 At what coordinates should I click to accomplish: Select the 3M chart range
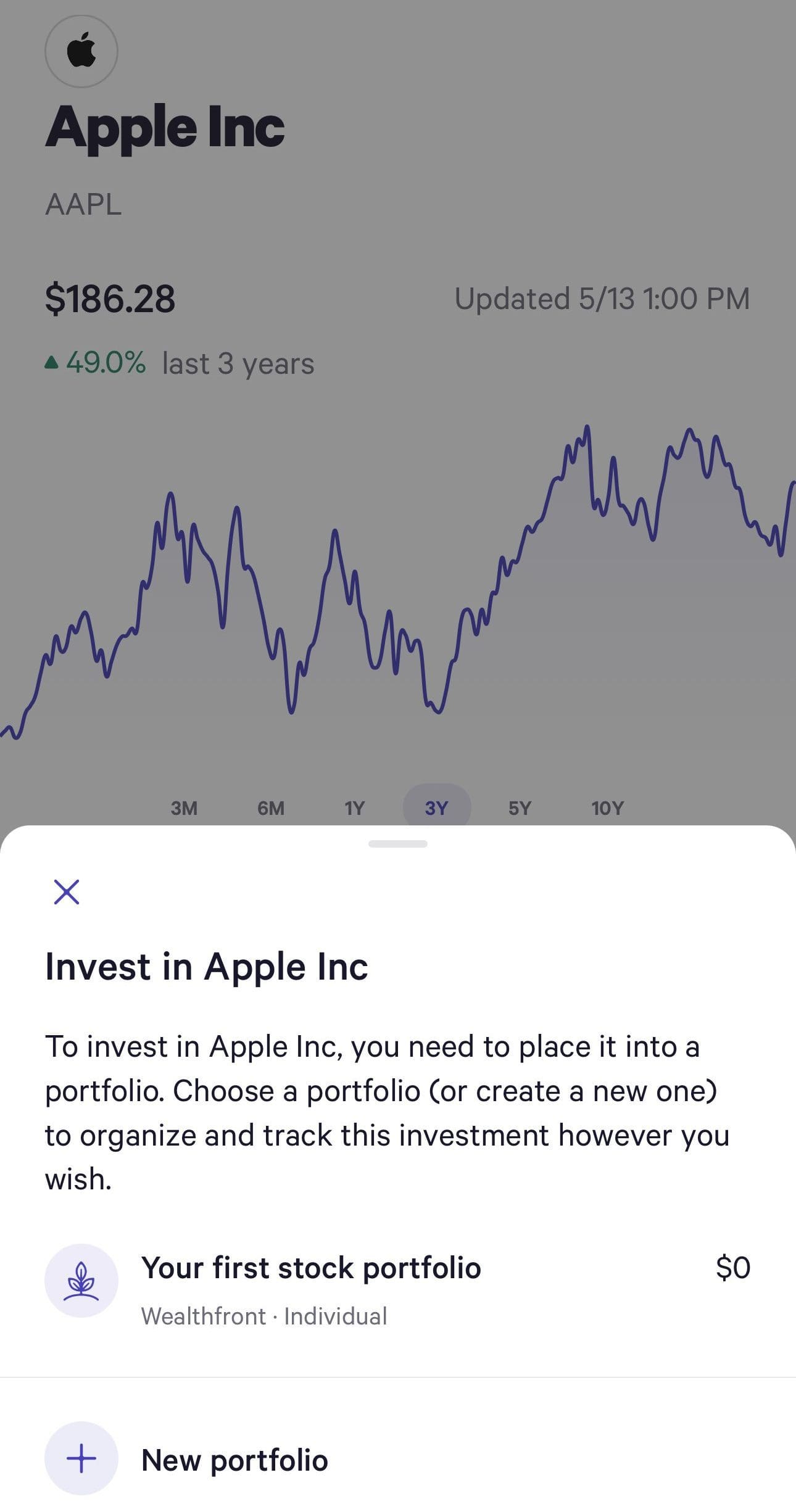[x=184, y=808]
